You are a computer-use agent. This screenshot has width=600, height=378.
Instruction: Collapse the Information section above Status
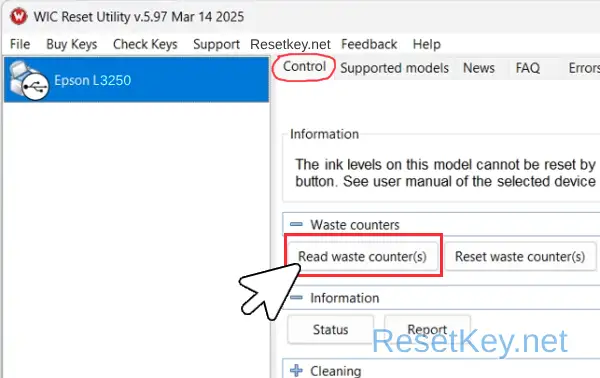296,298
